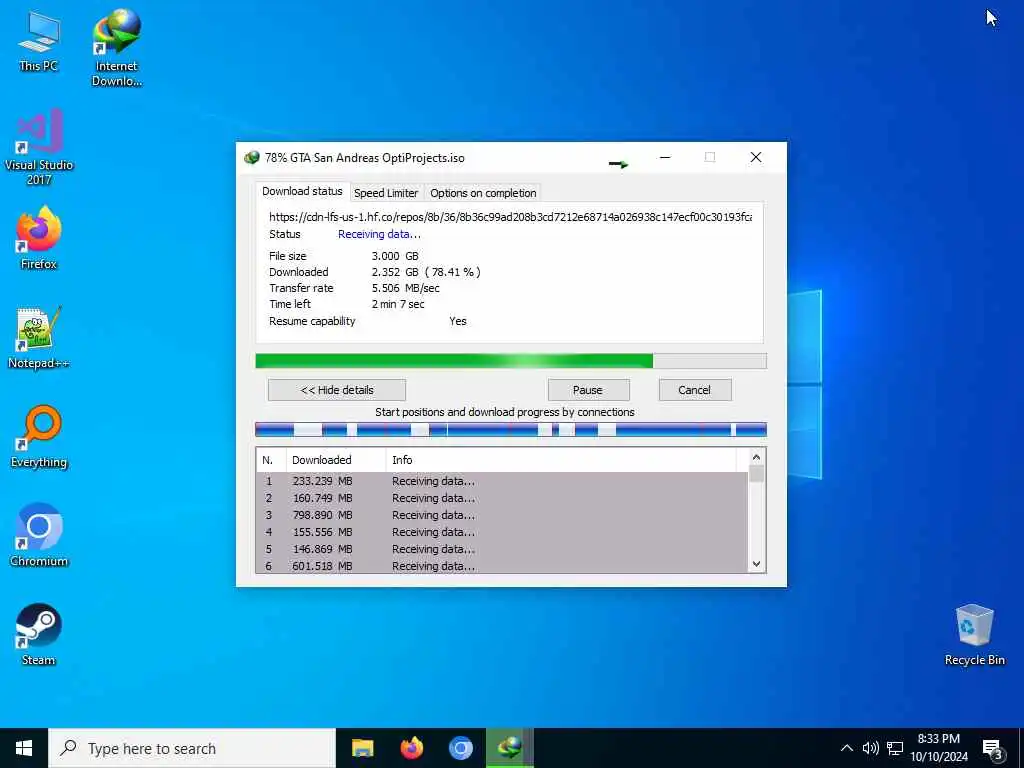Image resolution: width=1024 pixels, height=768 pixels.
Task: Select connection 1 with 233.239 MB
Action: [502, 481]
